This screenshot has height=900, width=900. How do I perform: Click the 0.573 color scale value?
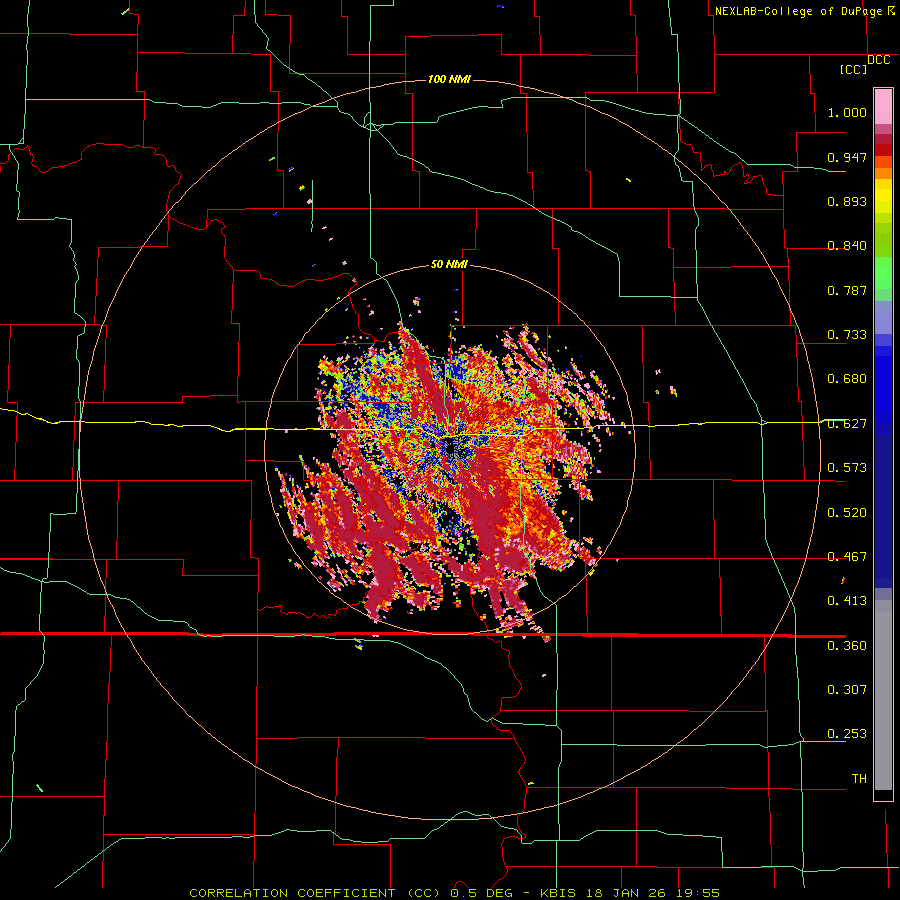[847, 468]
